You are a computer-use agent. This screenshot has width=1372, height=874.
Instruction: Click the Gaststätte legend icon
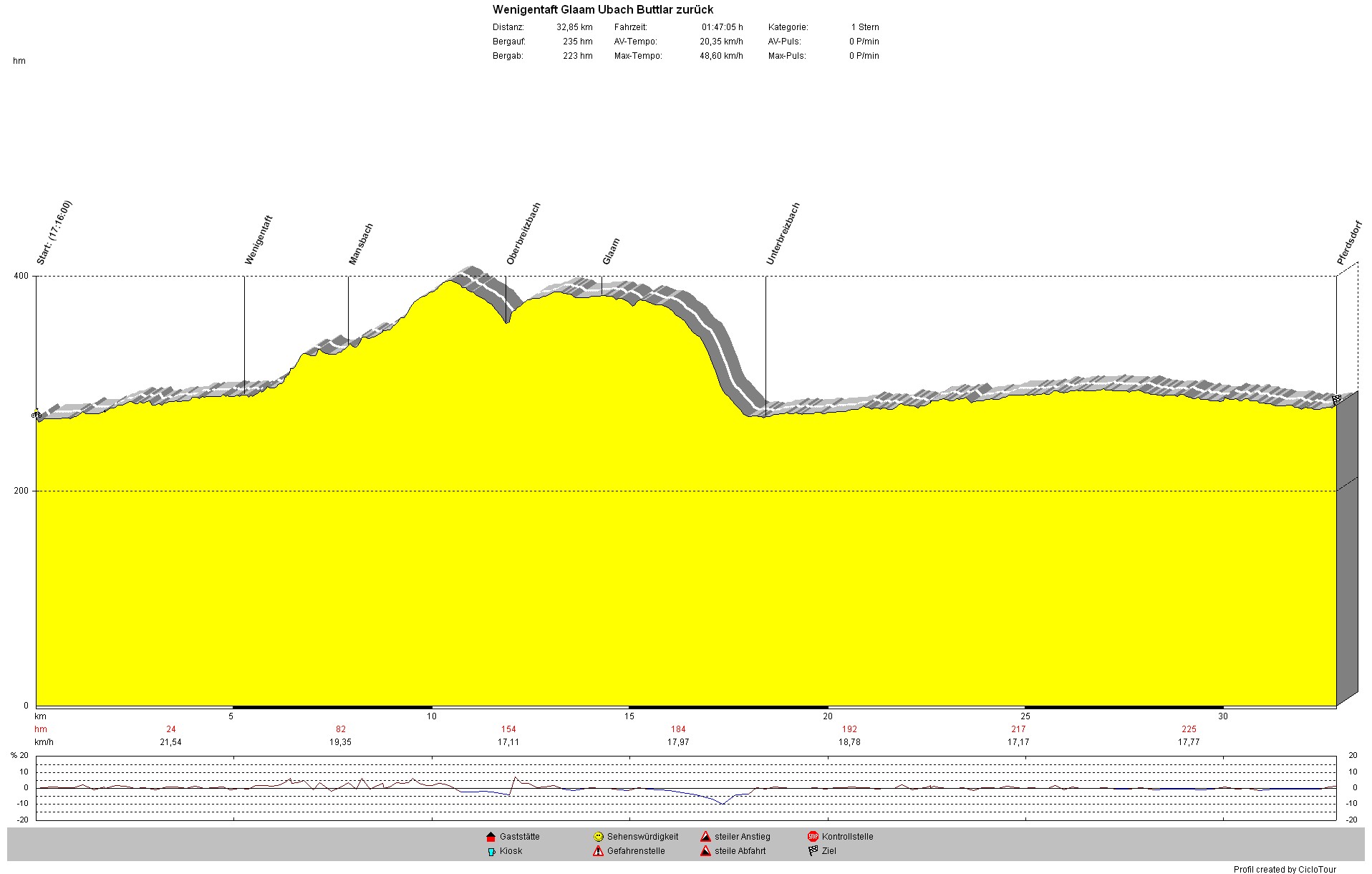[x=491, y=837]
